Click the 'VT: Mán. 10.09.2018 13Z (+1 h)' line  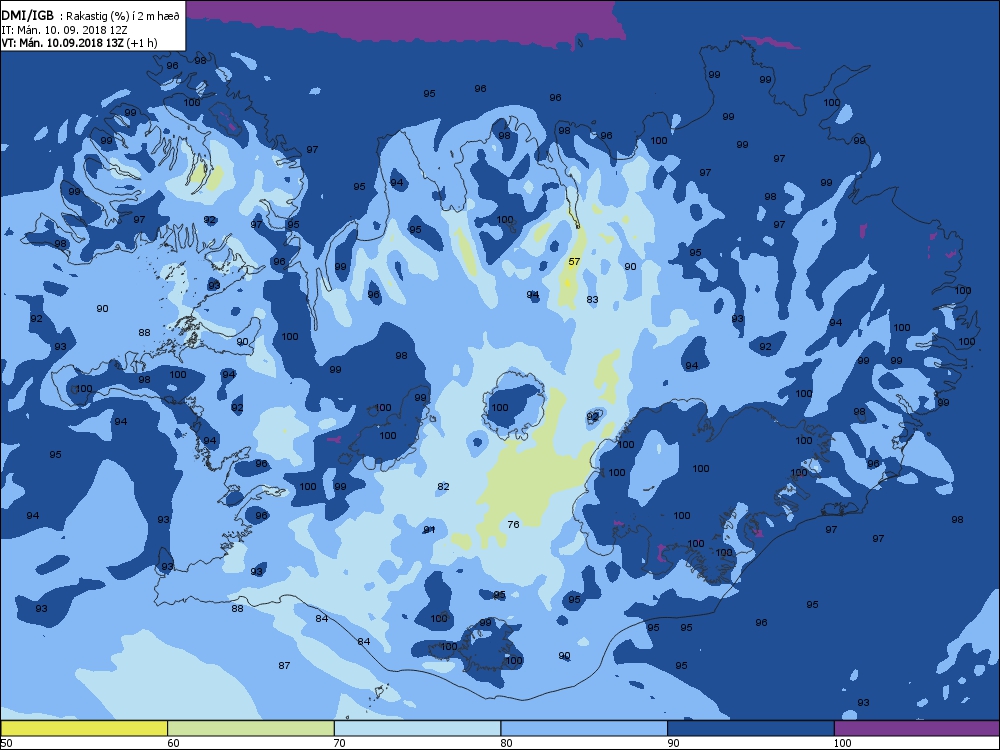(x=79, y=43)
